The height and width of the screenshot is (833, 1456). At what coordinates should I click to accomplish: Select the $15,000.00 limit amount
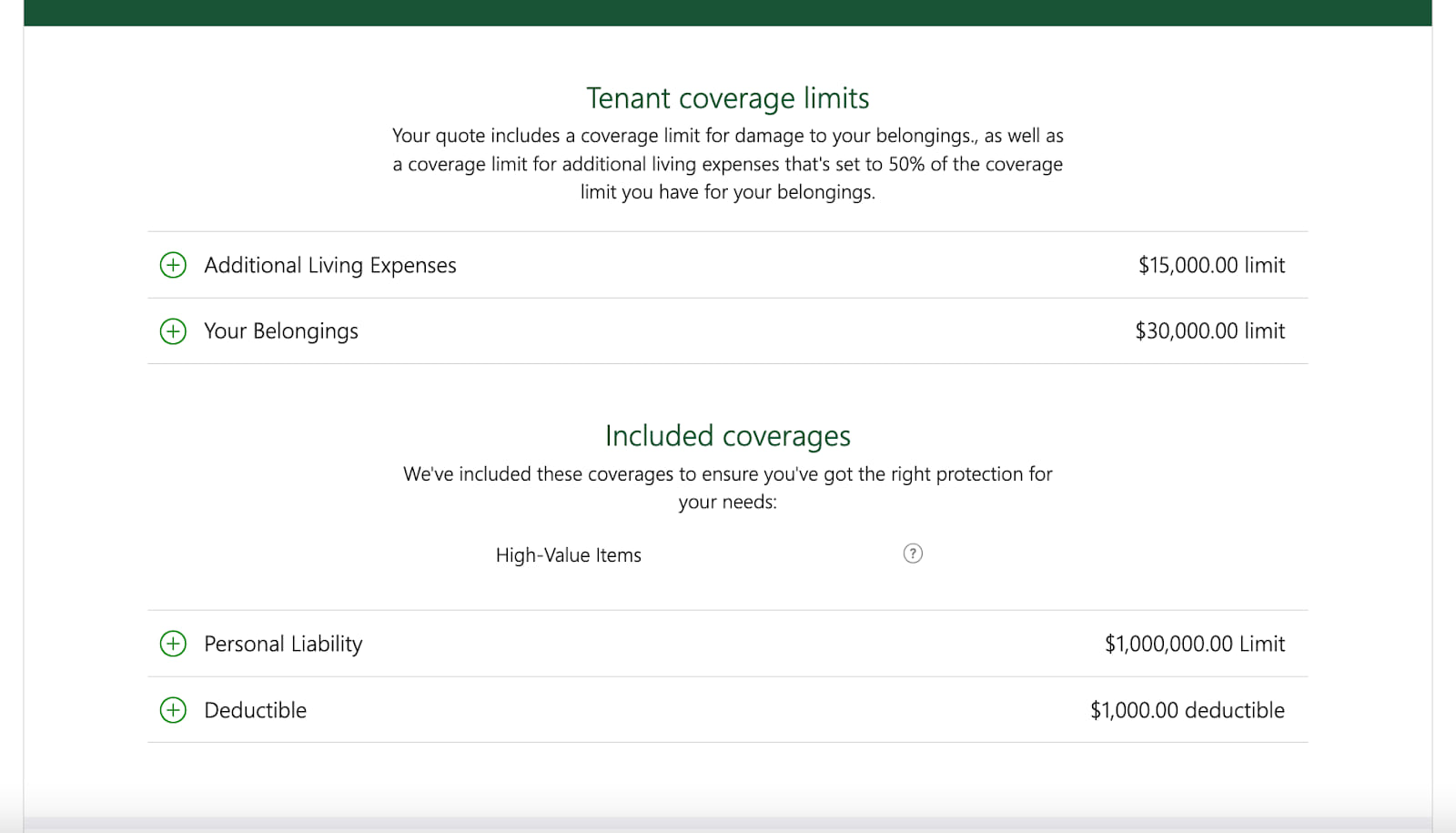tap(1211, 265)
